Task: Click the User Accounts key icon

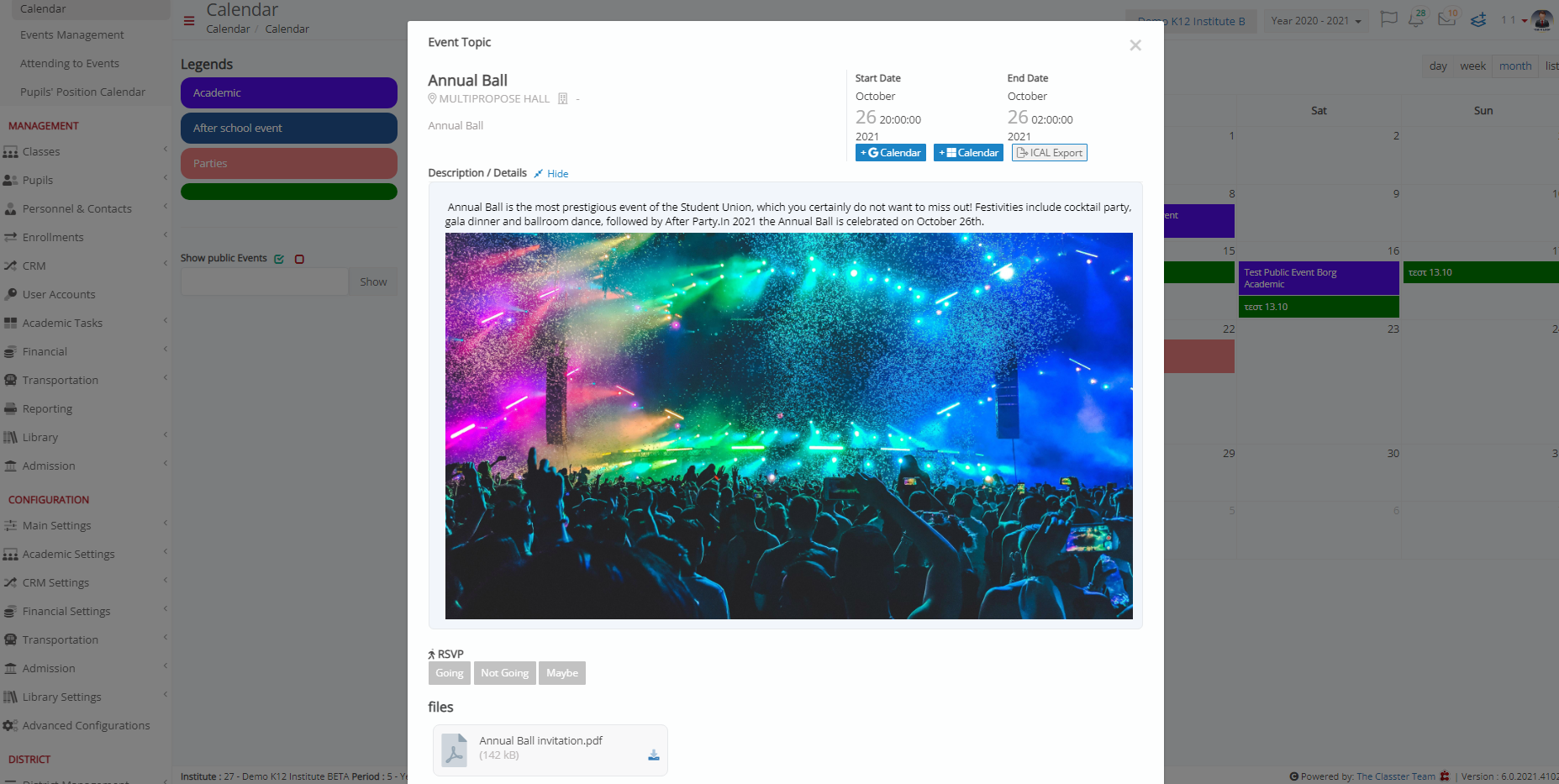Action: [11, 295]
